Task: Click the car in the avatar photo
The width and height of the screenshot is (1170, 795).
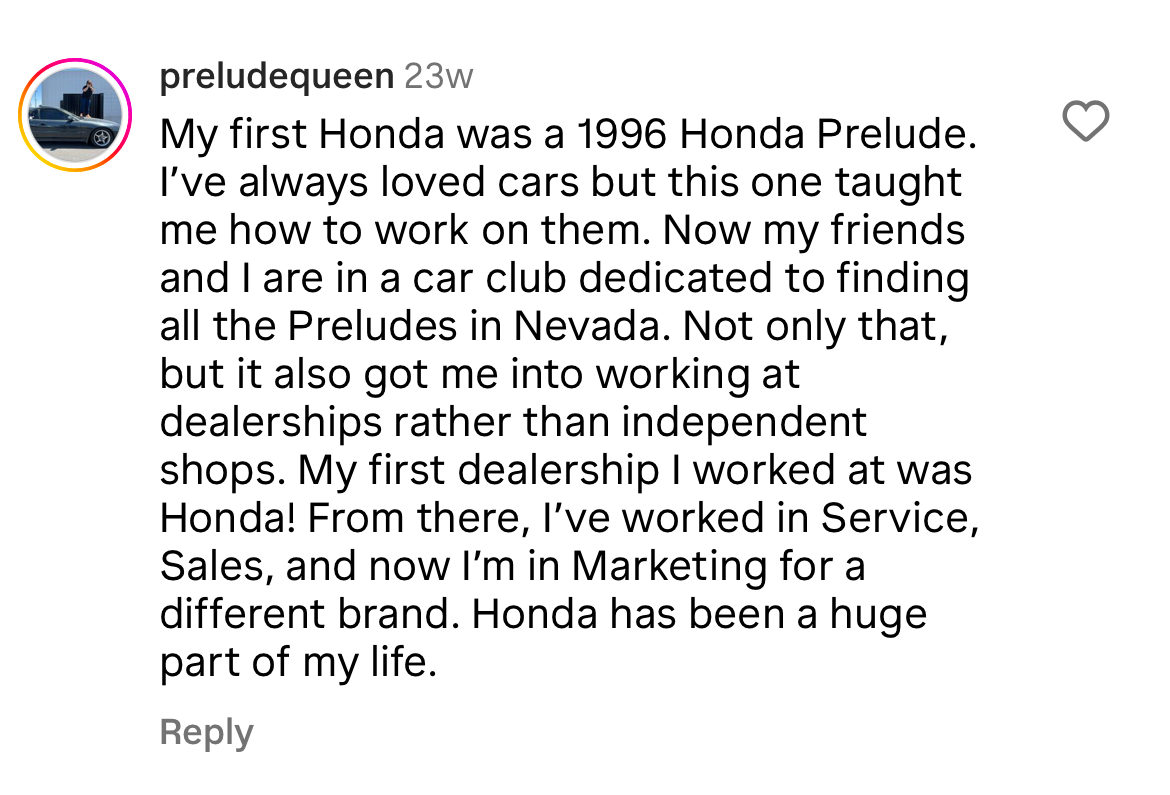Action: (x=72, y=130)
